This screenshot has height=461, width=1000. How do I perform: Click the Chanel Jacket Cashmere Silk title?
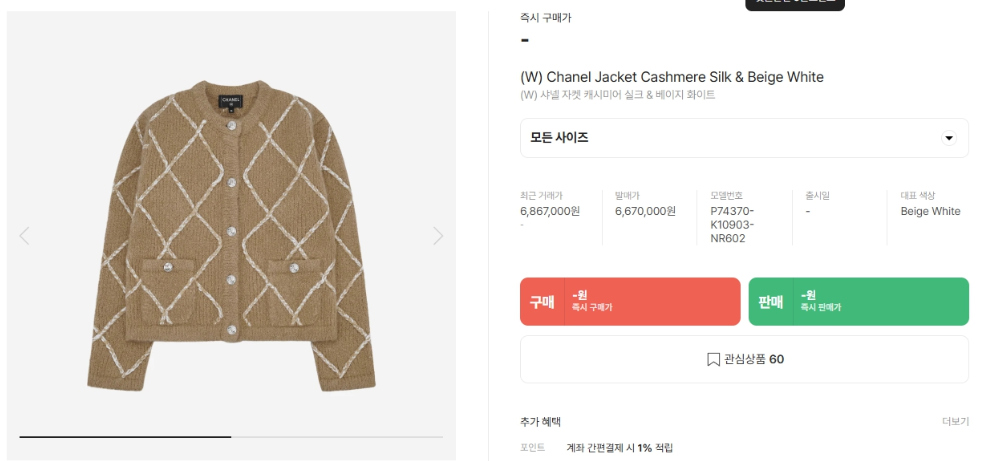[x=672, y=77]
